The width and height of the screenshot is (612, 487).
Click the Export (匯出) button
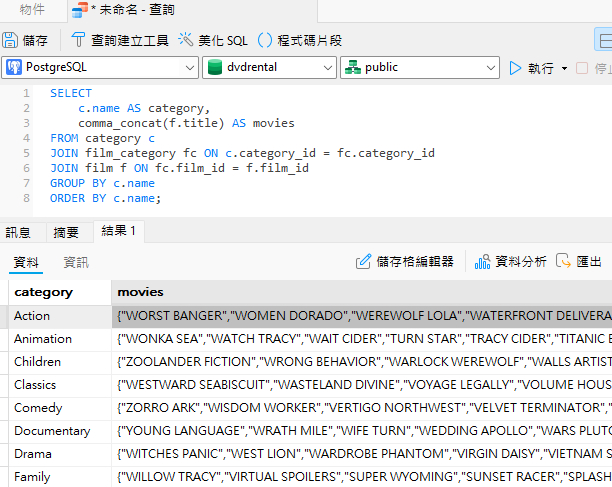point(579,261)
